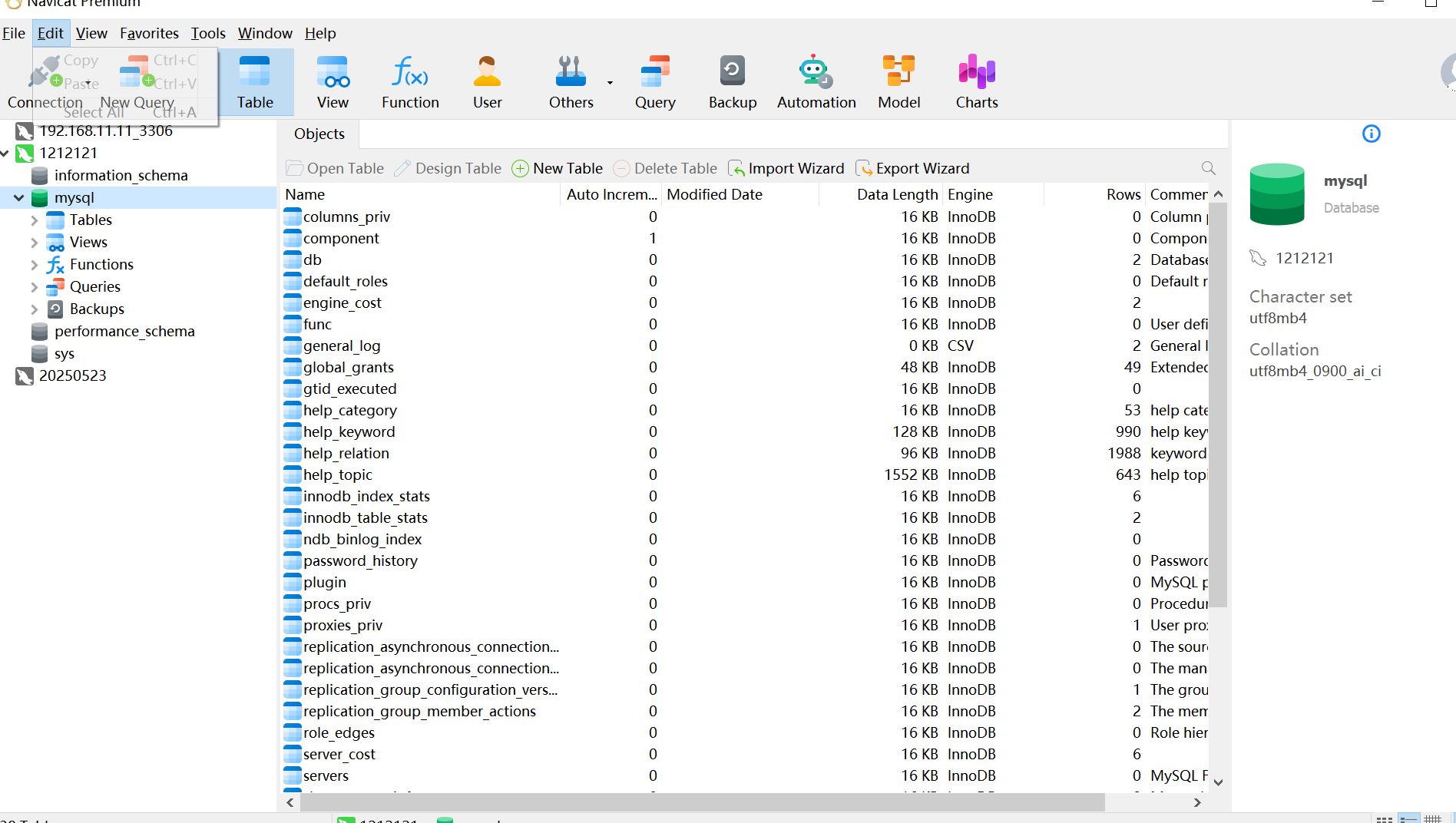Open the Window menu

265,33
